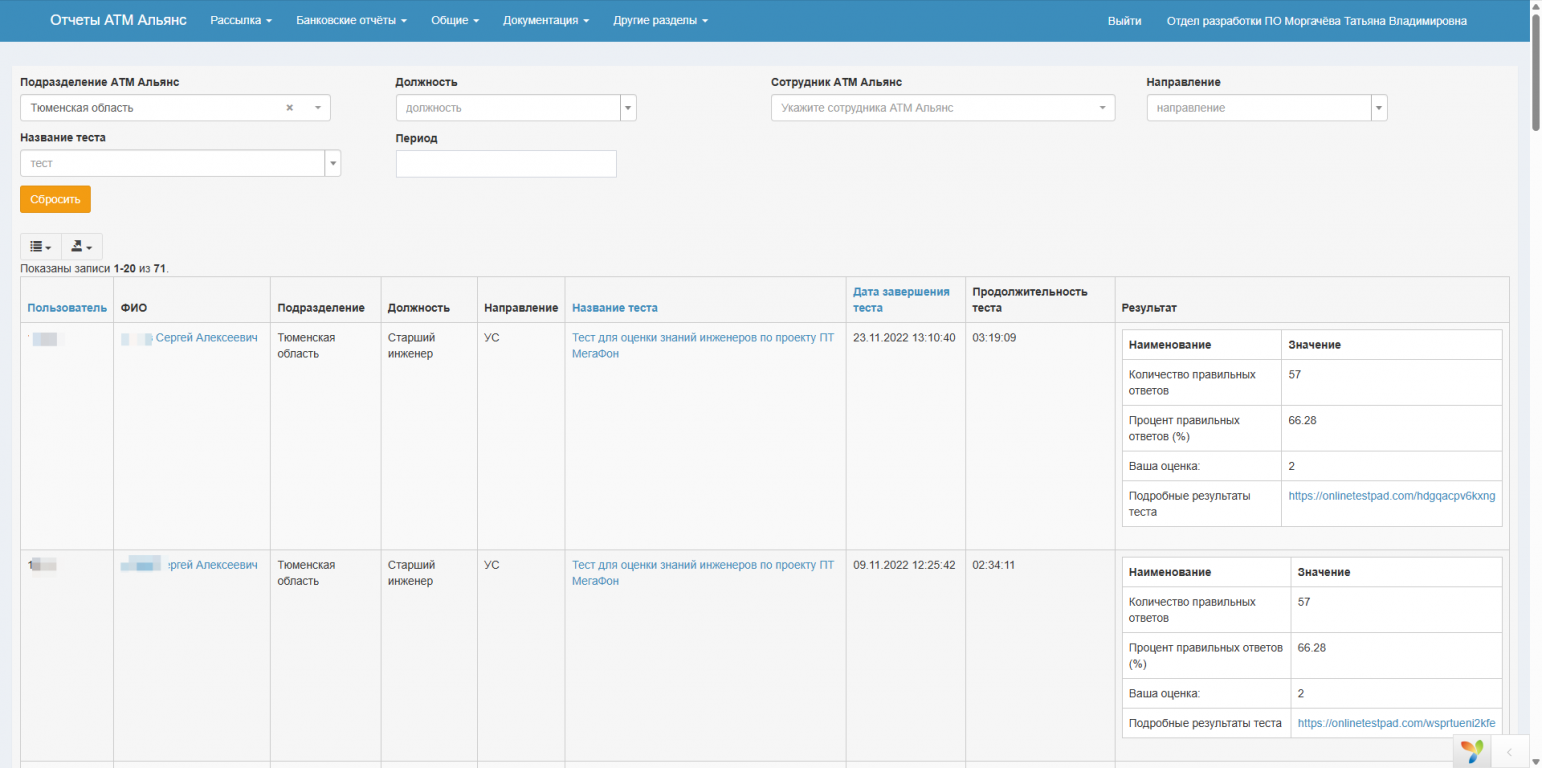Expand the Должность dropdown arrow
Viewport: 1542px width, 768px height.
point(628,108)
